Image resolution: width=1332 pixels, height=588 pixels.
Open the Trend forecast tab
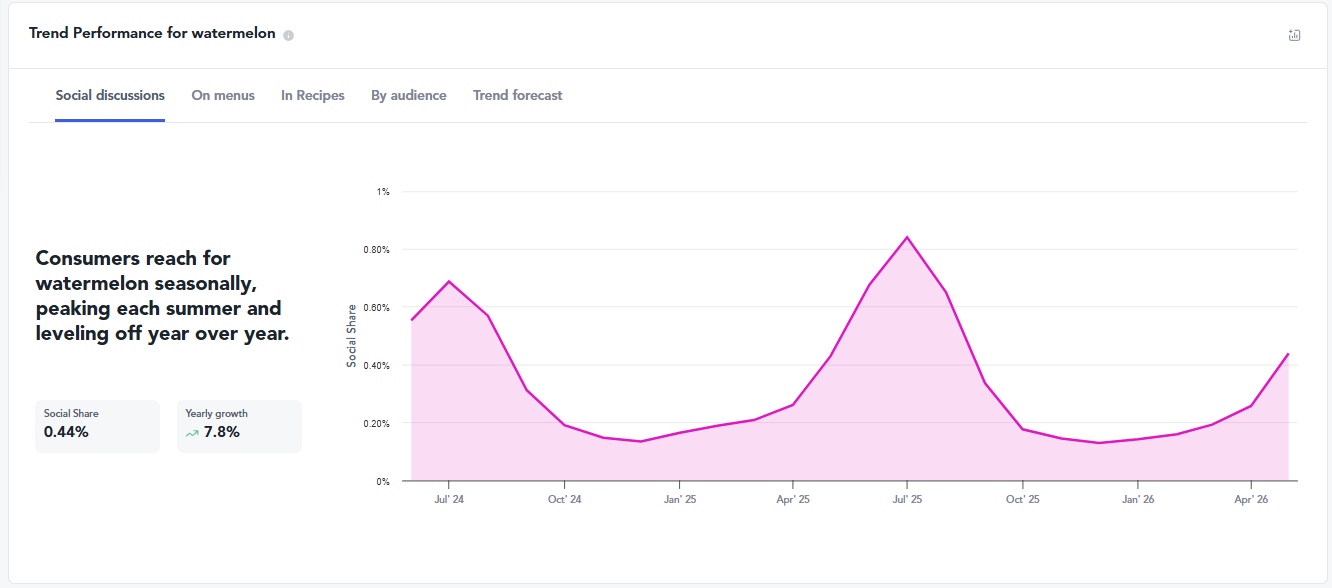(518, 96)
